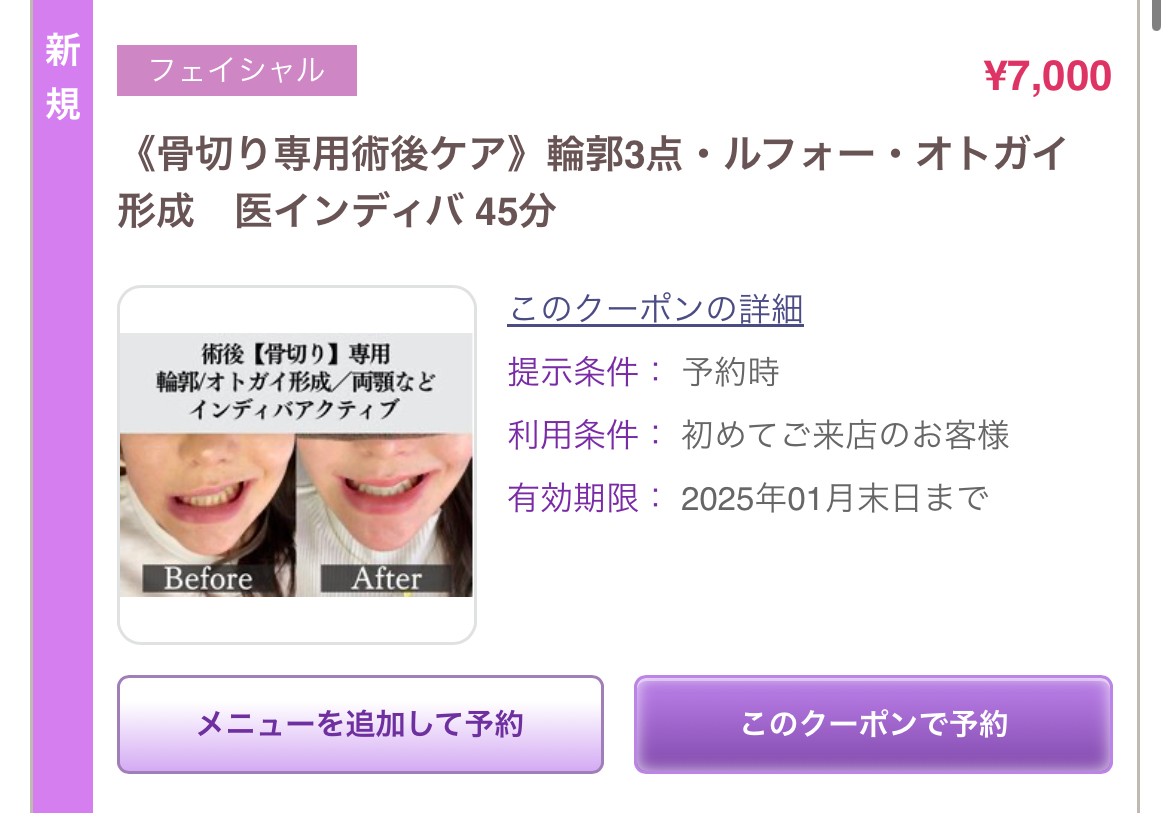Click the 予約時 condition value
1170x813 pixels.
click(x=731, y=371)
